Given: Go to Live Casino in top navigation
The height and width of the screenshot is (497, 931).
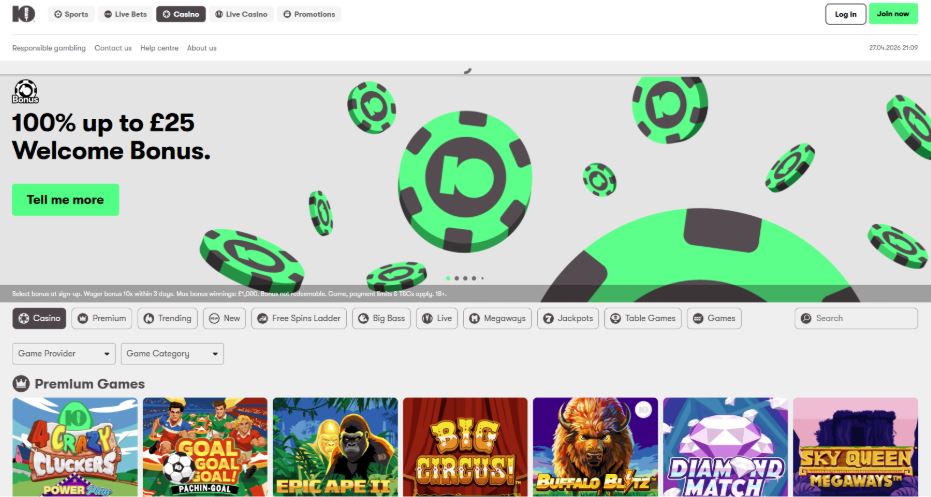Looking at the screenshot, I should [242, 14].
